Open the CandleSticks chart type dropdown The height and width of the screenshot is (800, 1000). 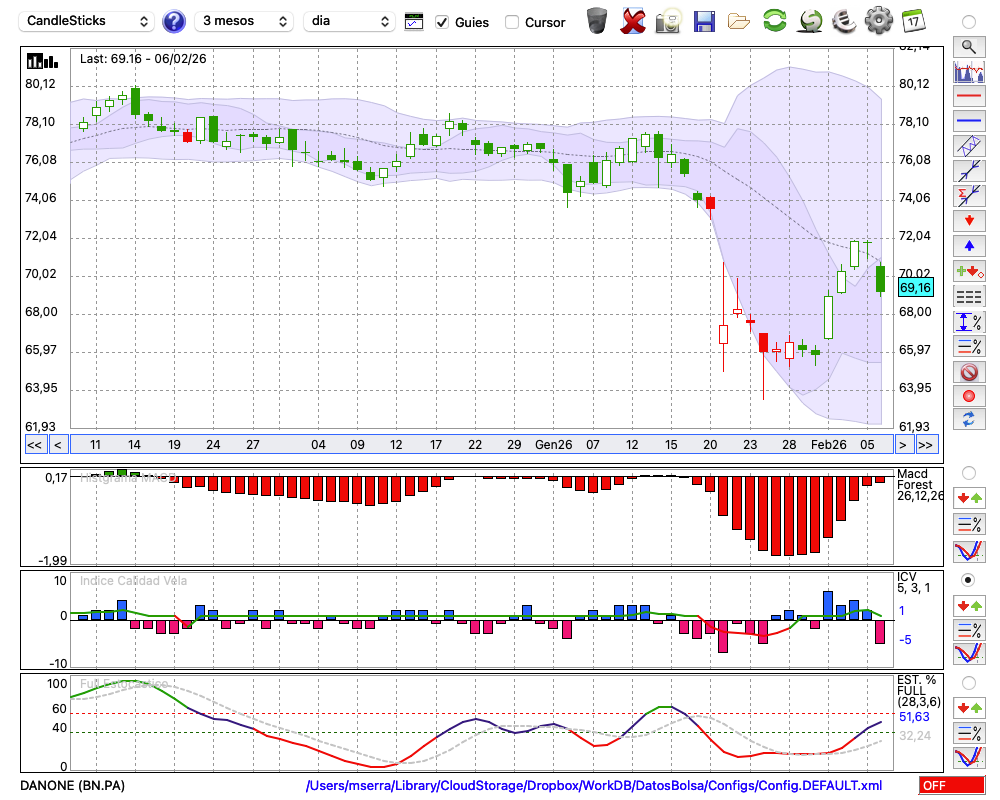coord(88,21)
